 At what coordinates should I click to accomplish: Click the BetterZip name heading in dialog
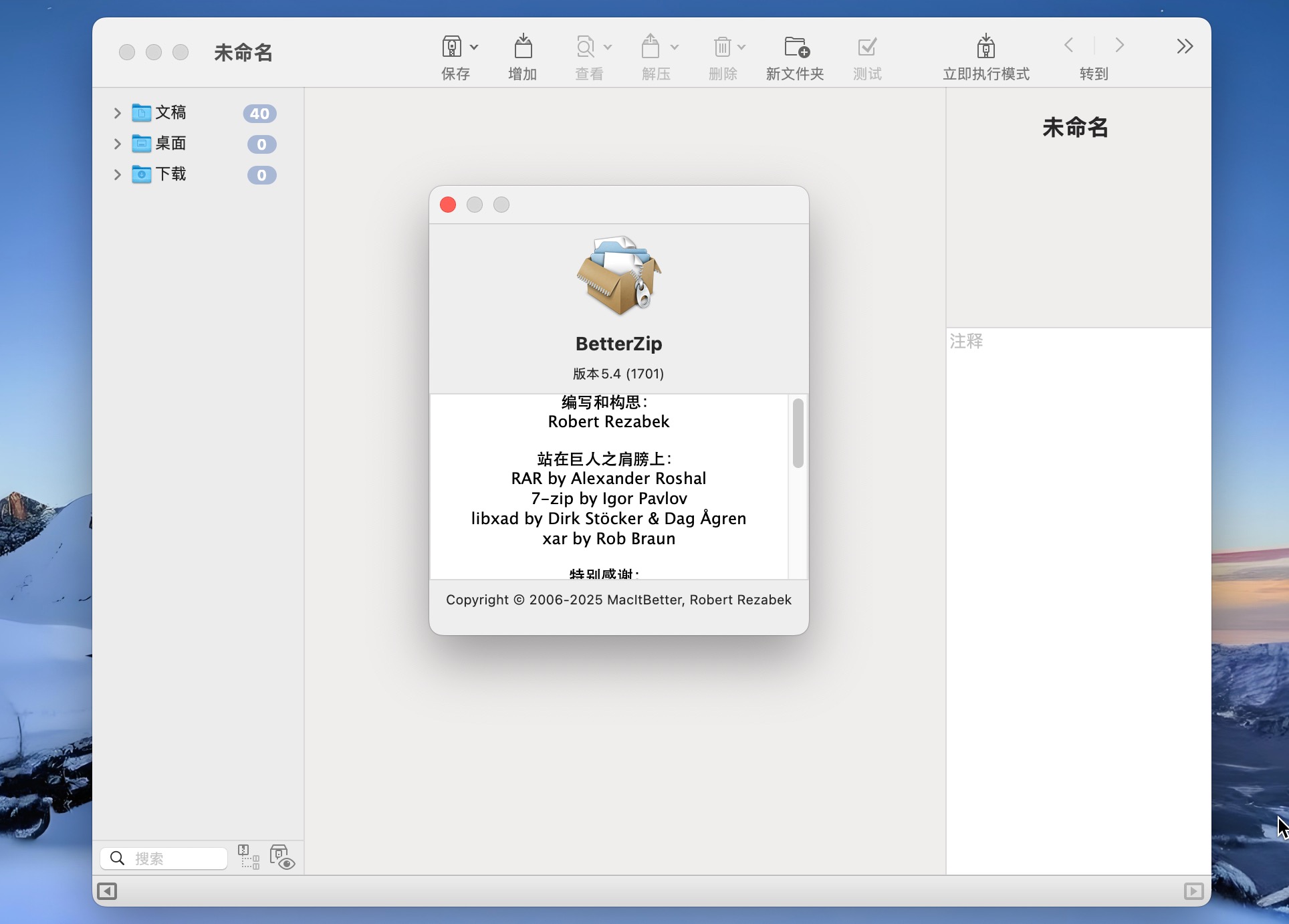tap(618, 344)
